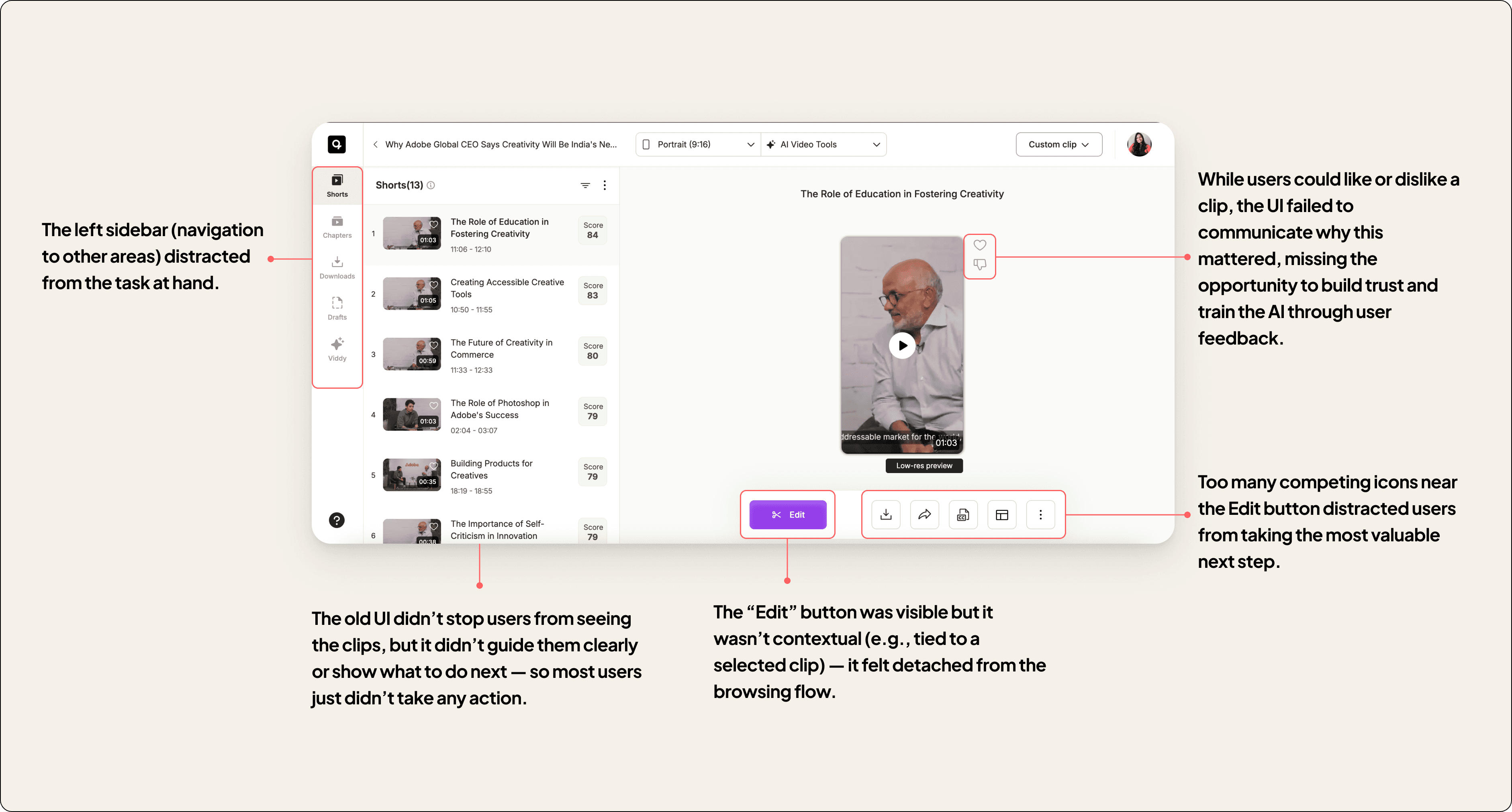Open the three-dot menu beside the layout icon

(x=1041, y=514)
